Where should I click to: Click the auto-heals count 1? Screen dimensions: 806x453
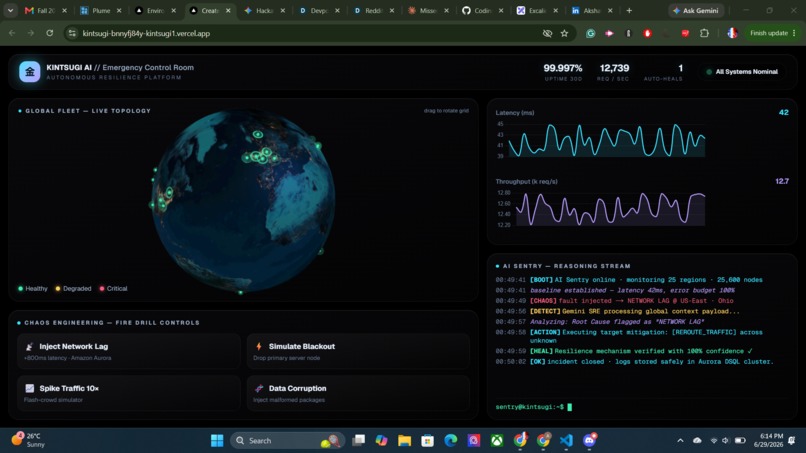pyautogui.click(x=681, y=68)
